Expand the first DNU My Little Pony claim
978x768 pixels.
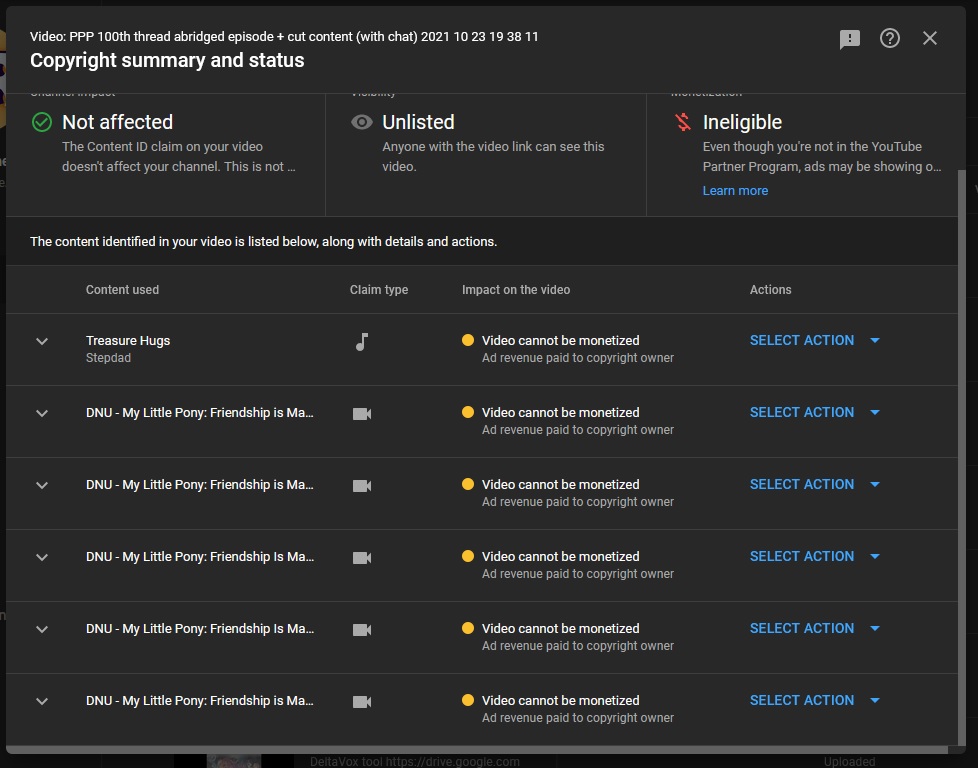pyautogui.click(x=42, y=413)
